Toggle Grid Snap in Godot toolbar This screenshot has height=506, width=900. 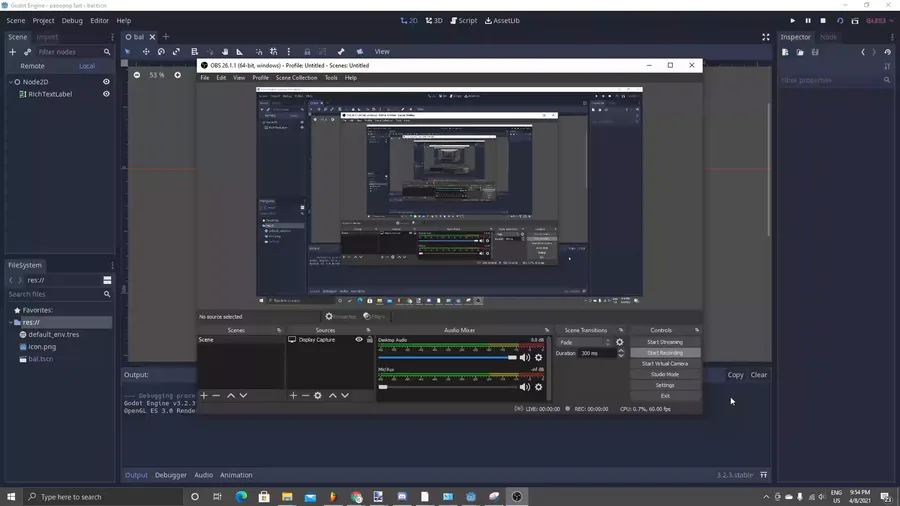click(x=274, y=52)
